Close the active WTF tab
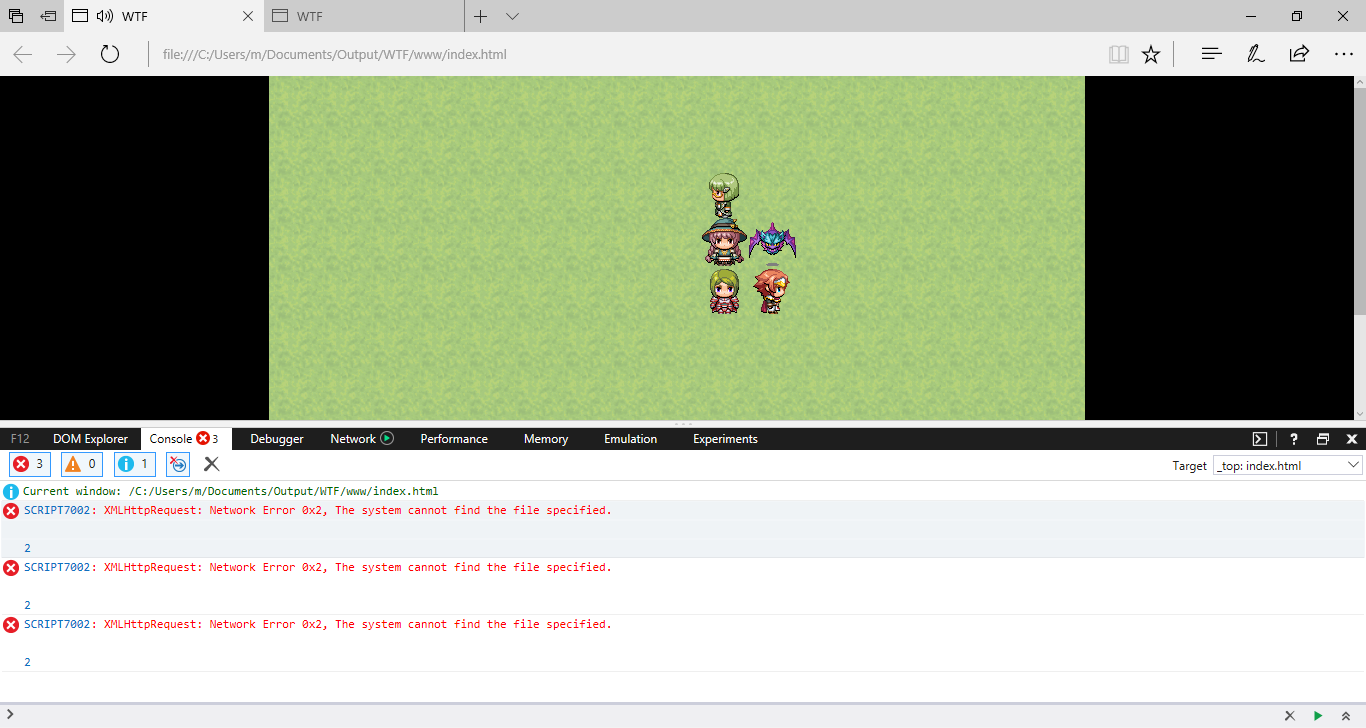This screenshot has width=1366, height=728. point(249,16)
